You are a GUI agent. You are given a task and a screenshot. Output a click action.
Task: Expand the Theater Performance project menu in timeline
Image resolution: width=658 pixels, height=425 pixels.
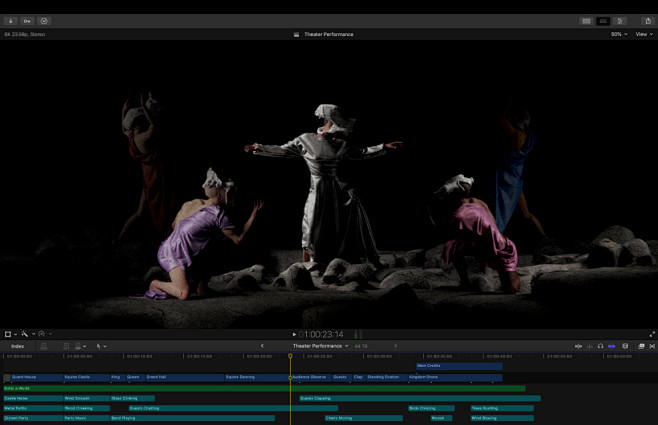coord(320,346)
